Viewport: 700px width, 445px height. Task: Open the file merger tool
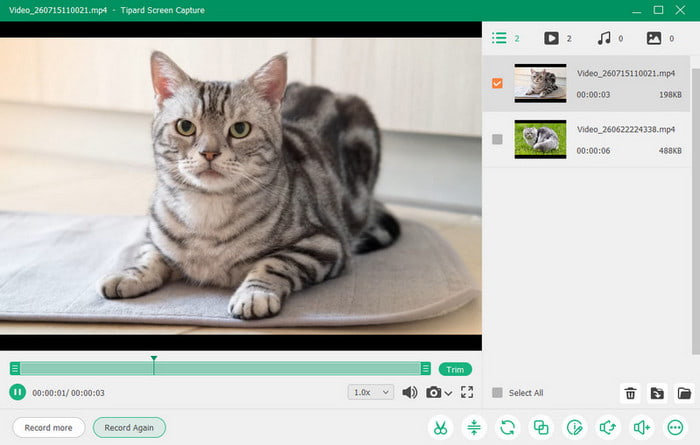click(x=541, y=428)
